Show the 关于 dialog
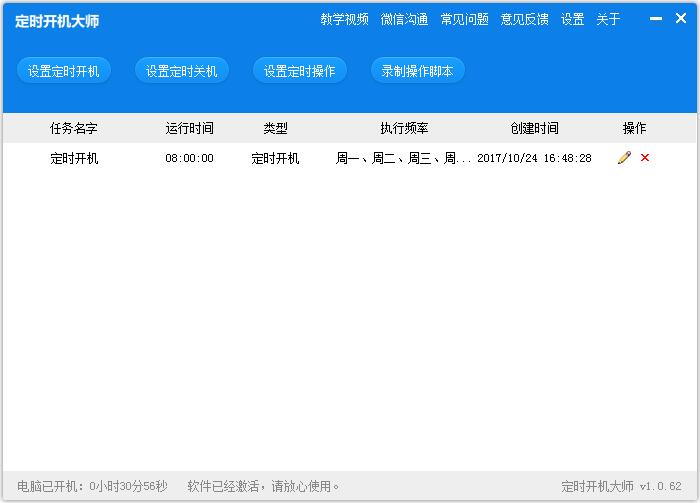Viewport: 700px width, 503px height. 608,20
